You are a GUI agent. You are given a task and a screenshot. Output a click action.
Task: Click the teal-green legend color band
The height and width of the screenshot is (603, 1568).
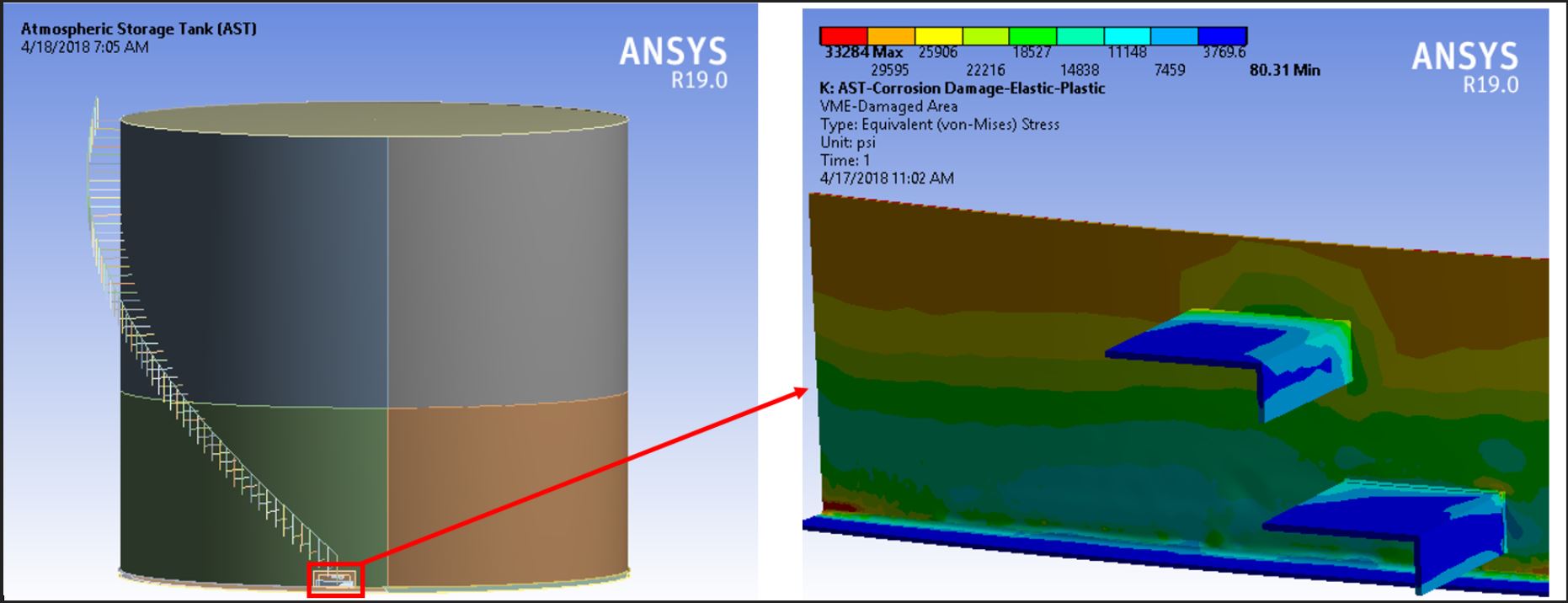point(1080,35)
